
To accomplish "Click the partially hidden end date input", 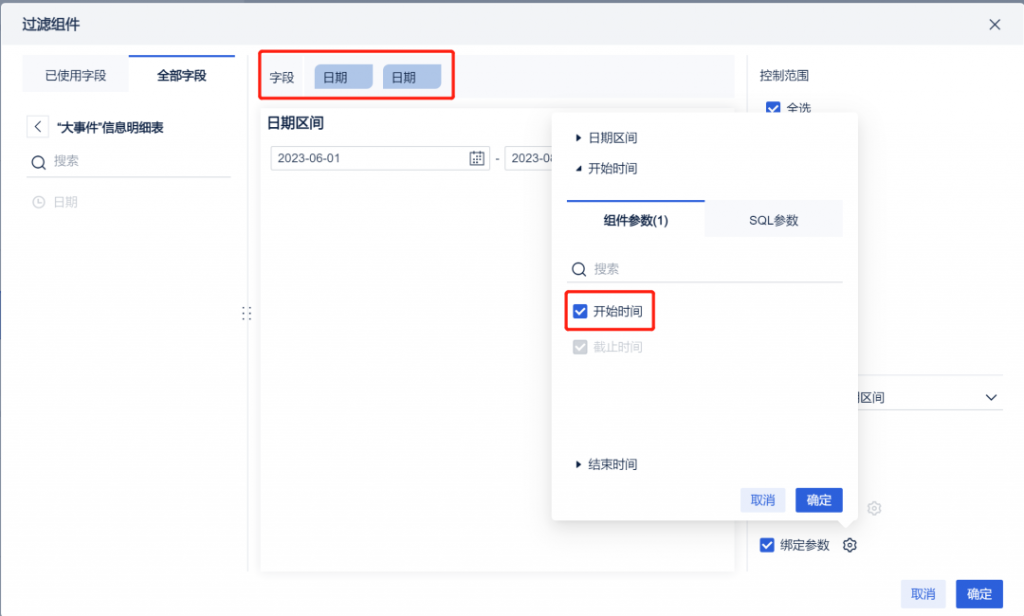I will [x=528, y=158].
